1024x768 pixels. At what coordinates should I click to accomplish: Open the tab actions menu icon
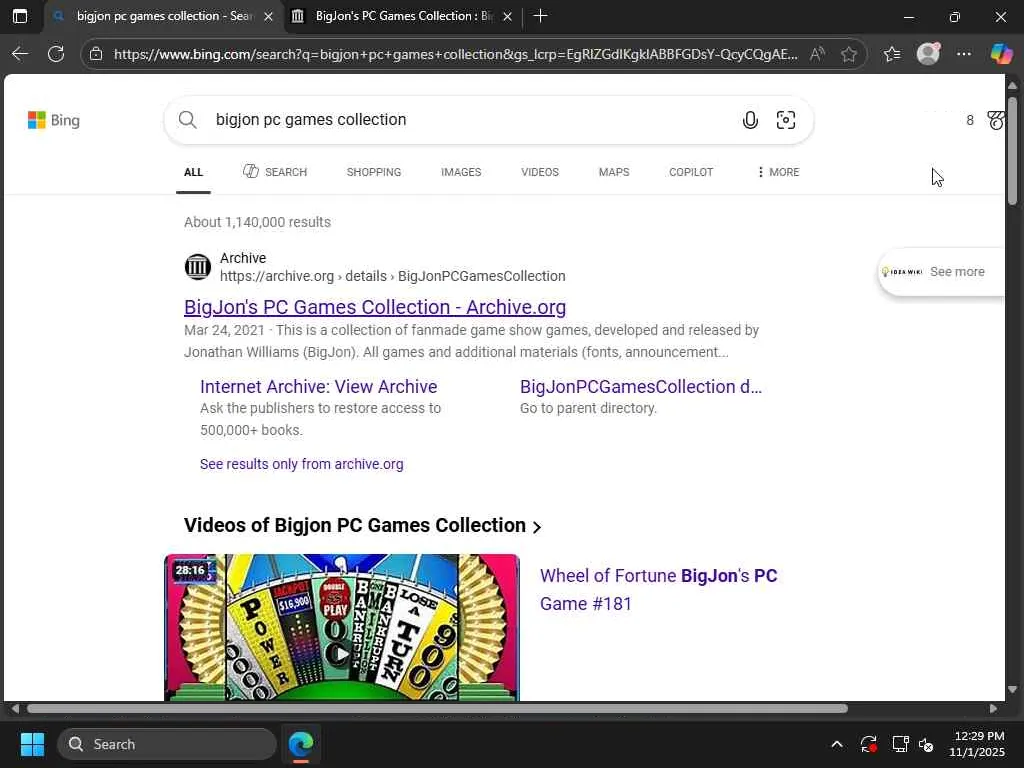tap(20, 16)
